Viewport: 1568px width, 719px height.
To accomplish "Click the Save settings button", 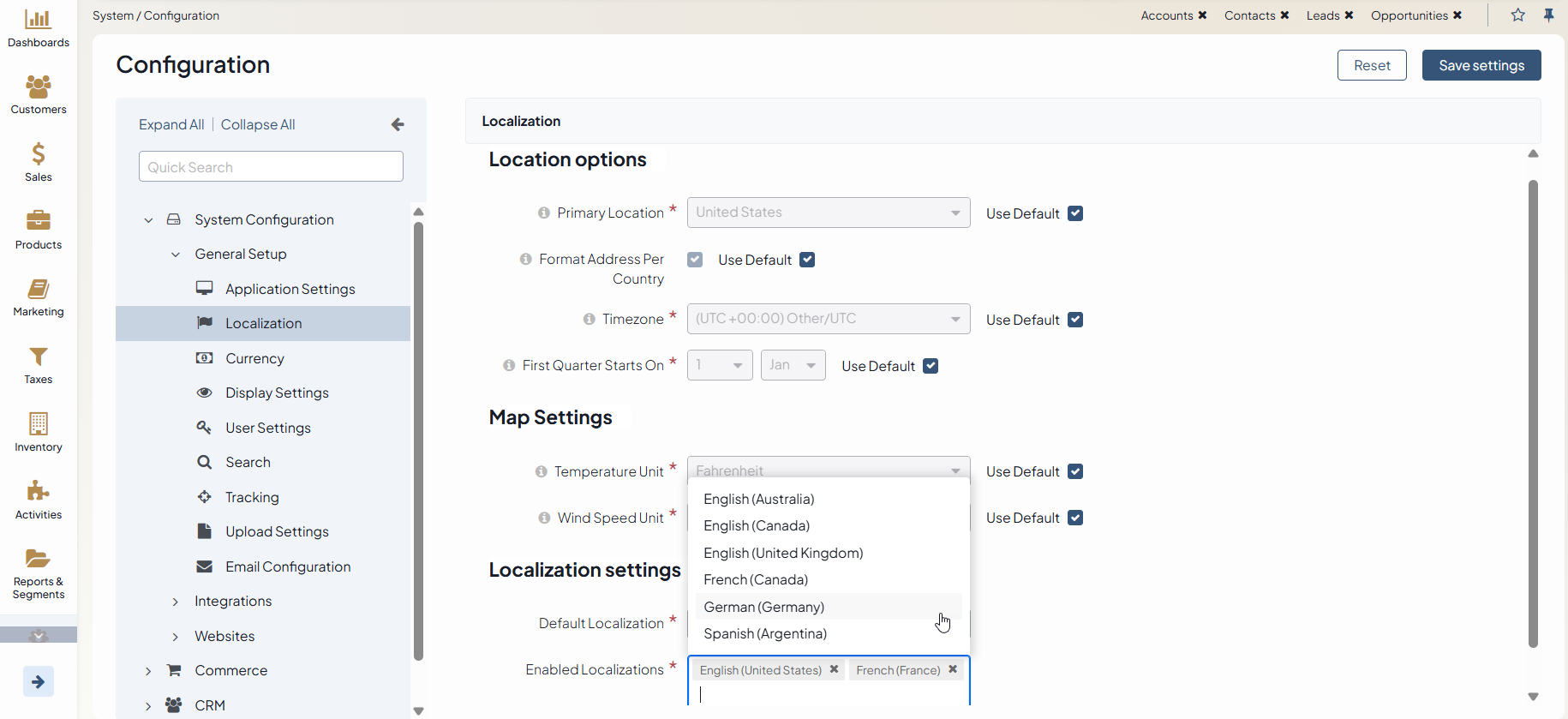I will tap(1481, 65).
